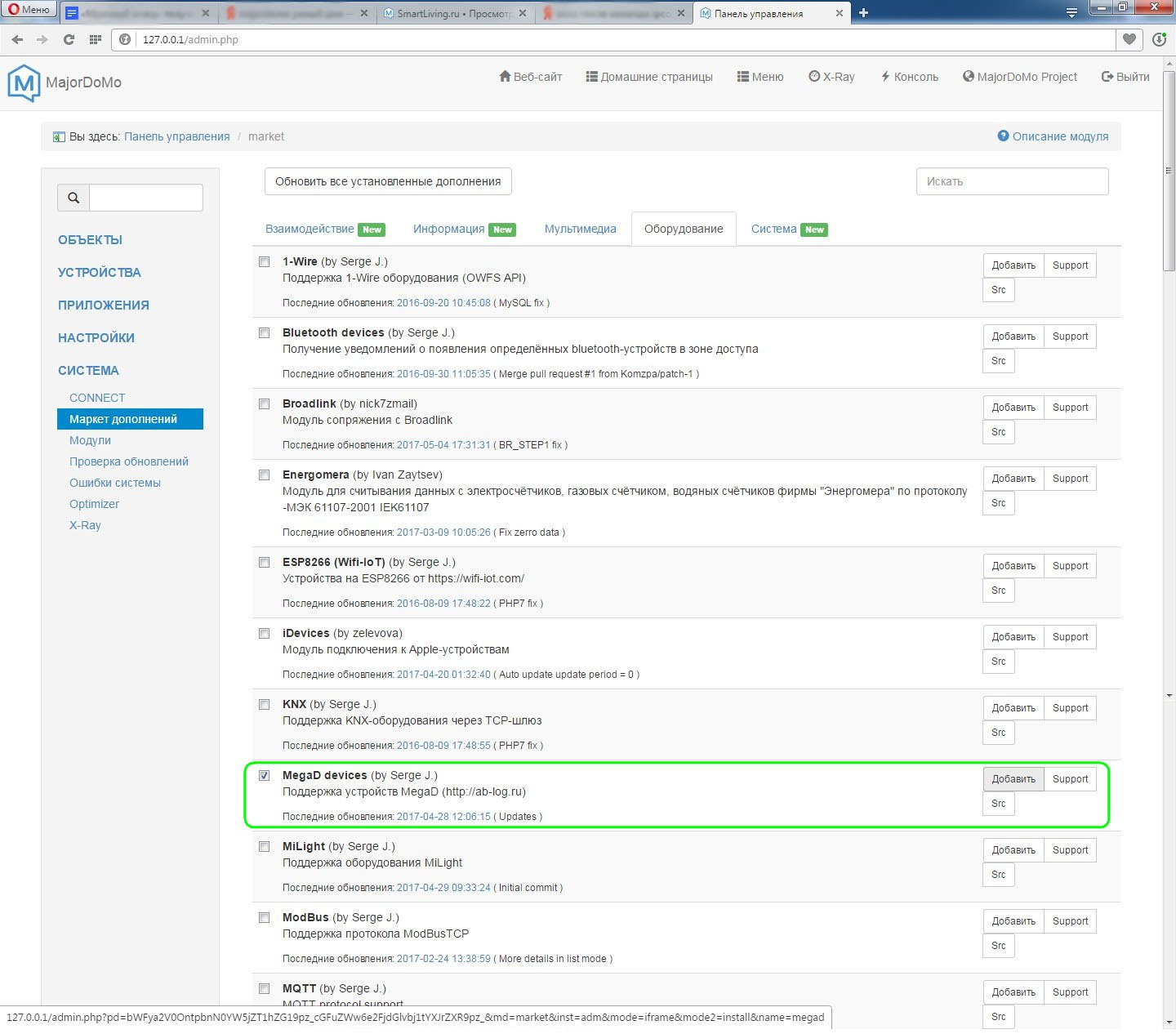1176x1034 pixels.
Task: Enable the KNX module checkbox
Action: [x=264, y=704]
